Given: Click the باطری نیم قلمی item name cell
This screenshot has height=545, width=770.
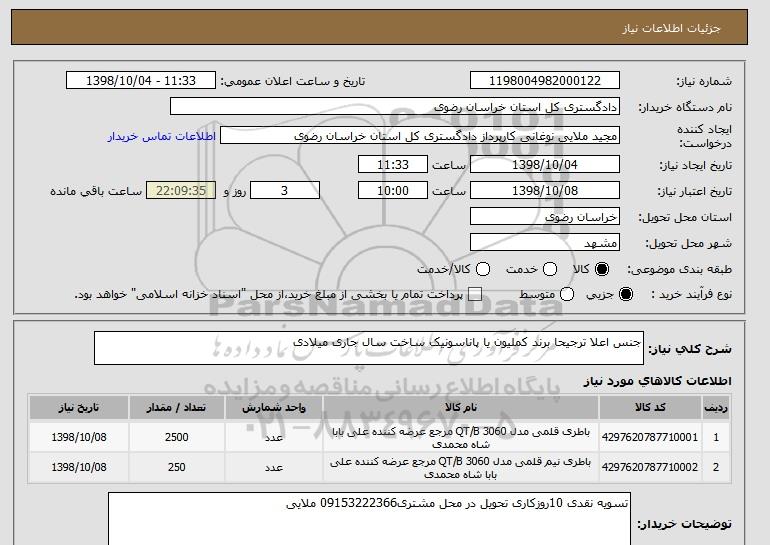Looking at the screenshot, I should point(461,467).
